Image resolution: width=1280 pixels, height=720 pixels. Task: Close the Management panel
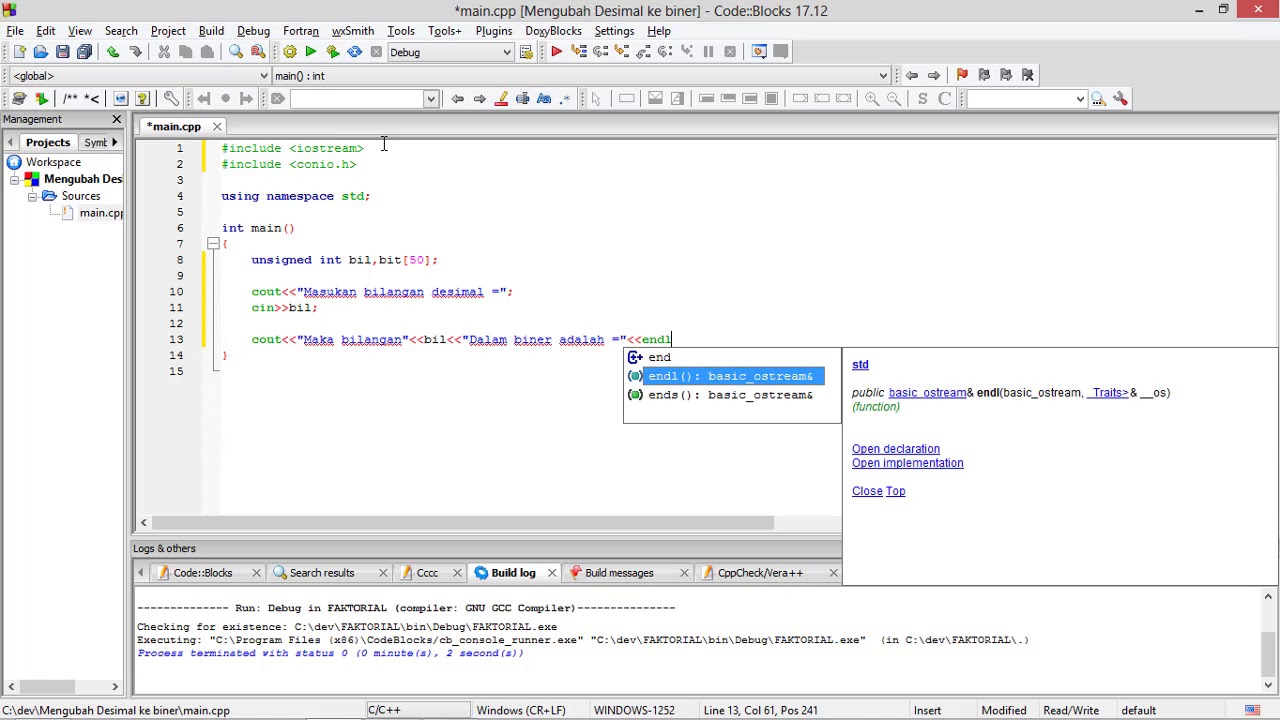[x=116, y=120]
